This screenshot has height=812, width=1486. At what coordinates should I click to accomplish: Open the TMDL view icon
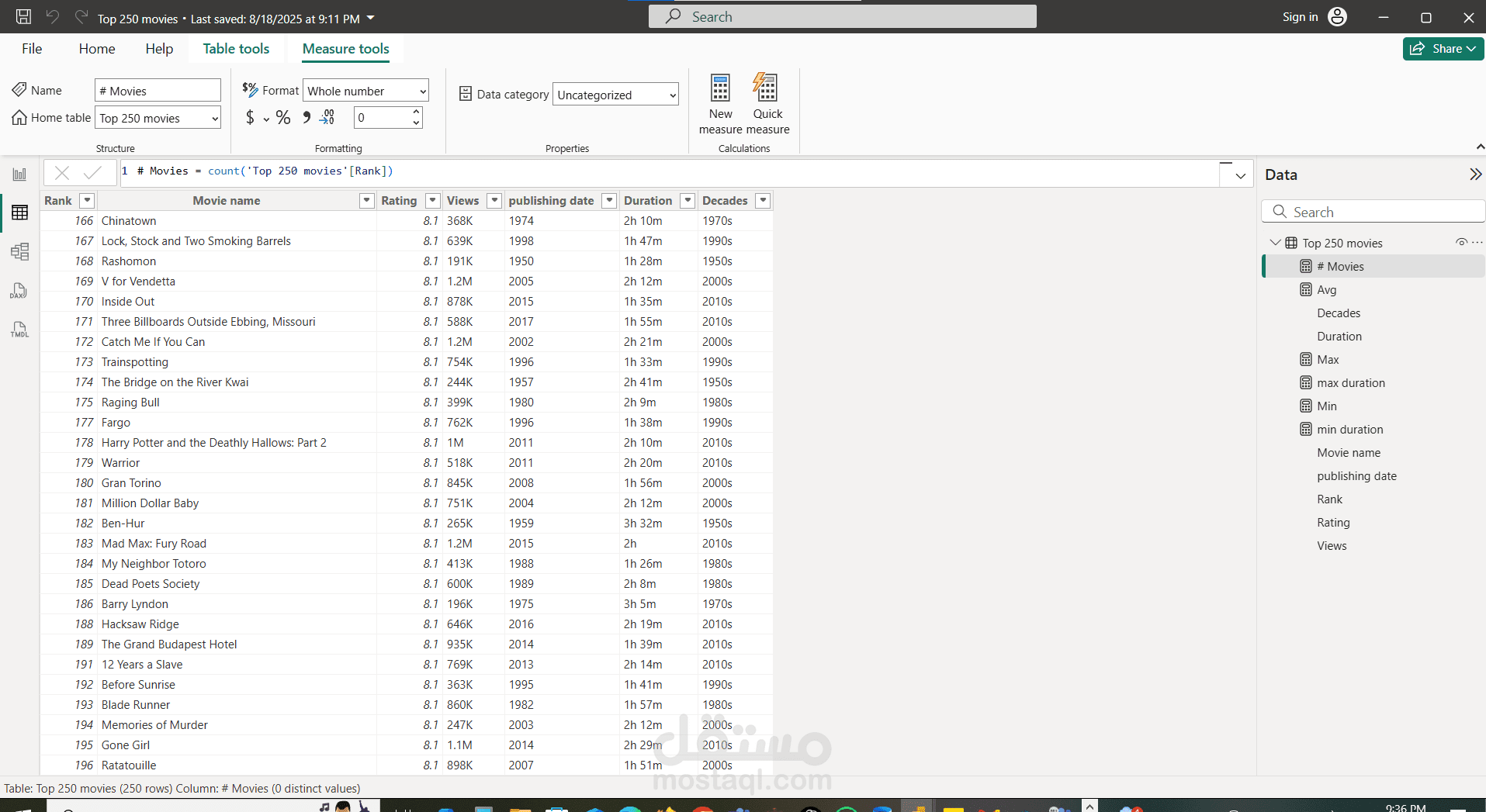pos(20,330)
